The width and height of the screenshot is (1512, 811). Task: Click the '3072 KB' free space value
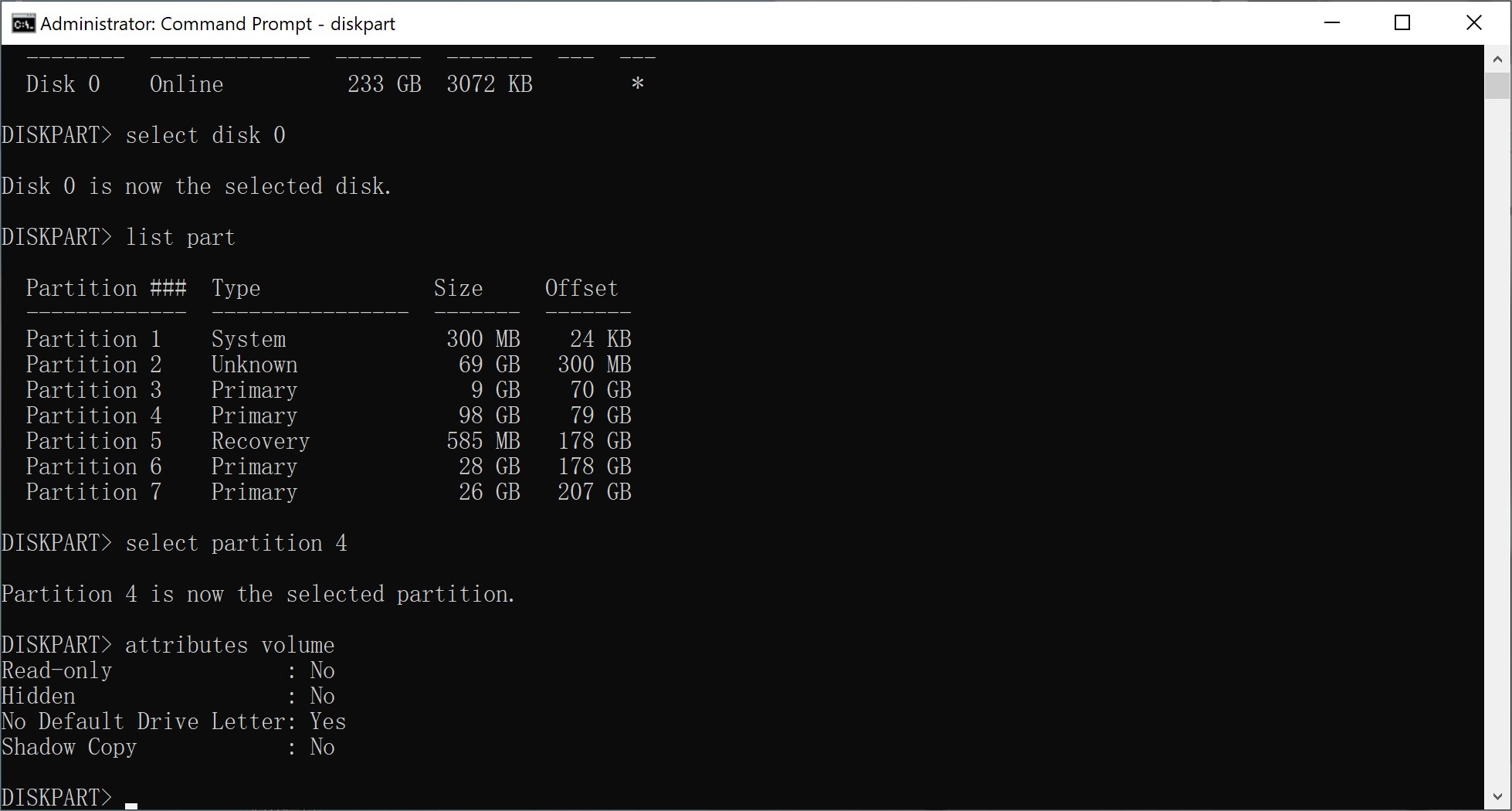point(490,84)
